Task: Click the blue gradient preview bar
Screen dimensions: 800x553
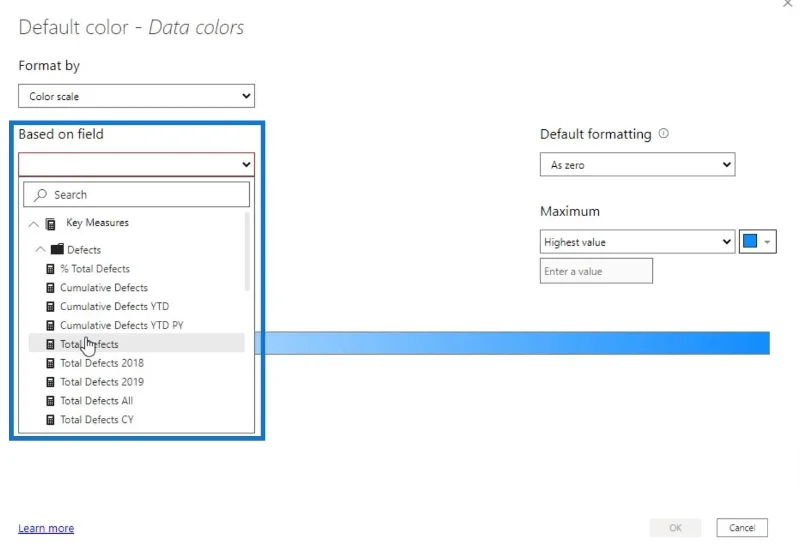Action: click(x=512, y=343)
